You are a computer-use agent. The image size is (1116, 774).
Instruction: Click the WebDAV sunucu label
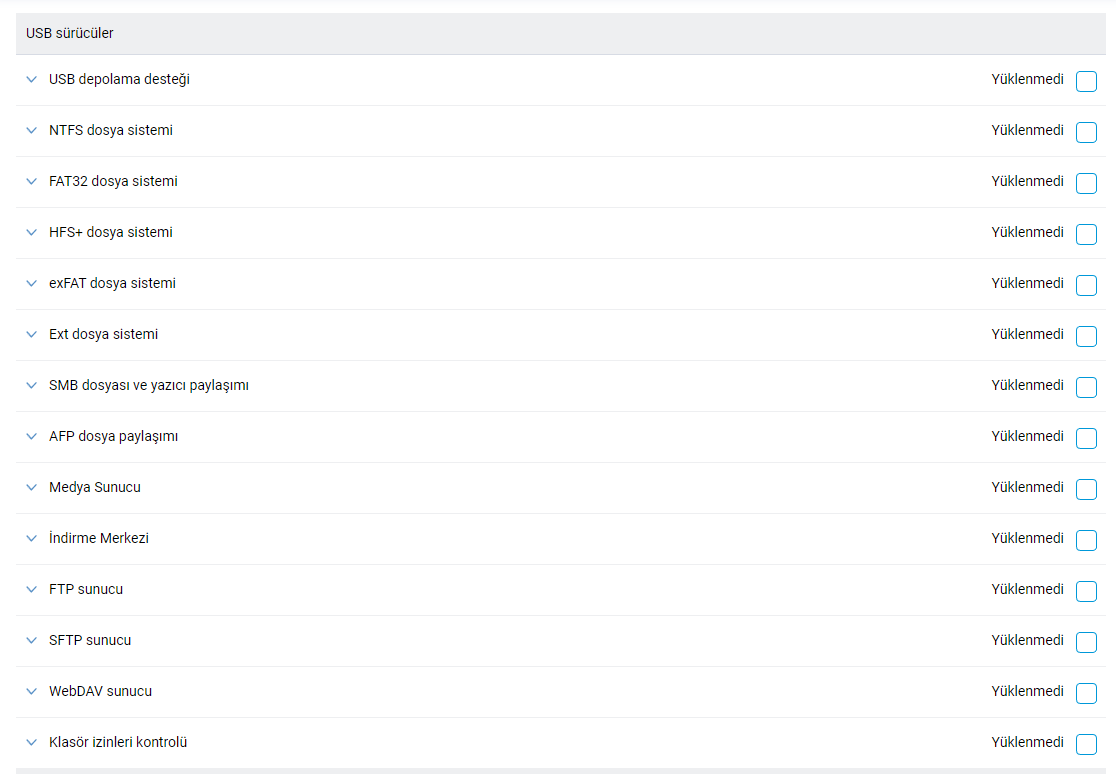click(x=100, y=691)
